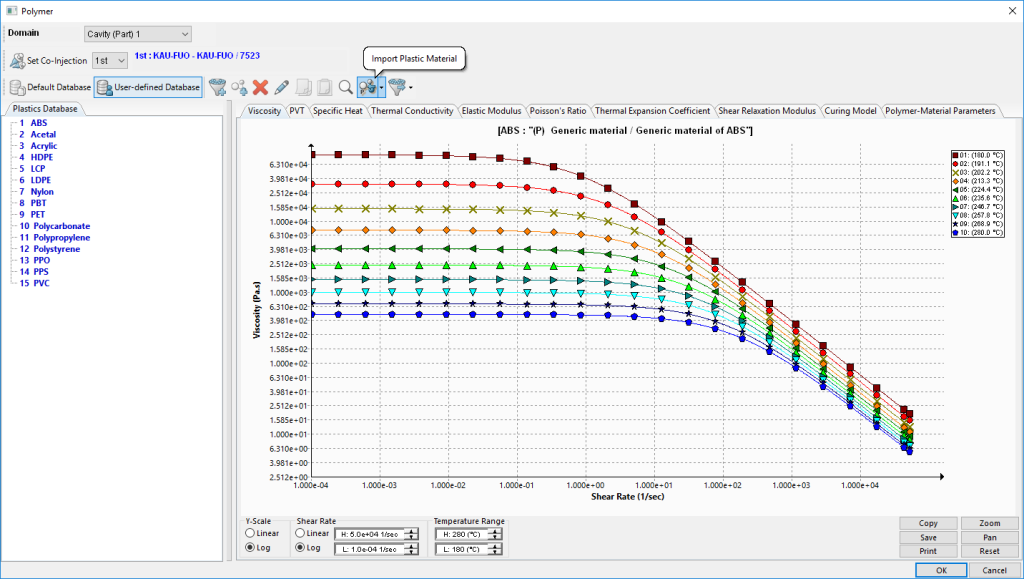
Task: Click the paste material icon
Action: [x=325, y=87]
